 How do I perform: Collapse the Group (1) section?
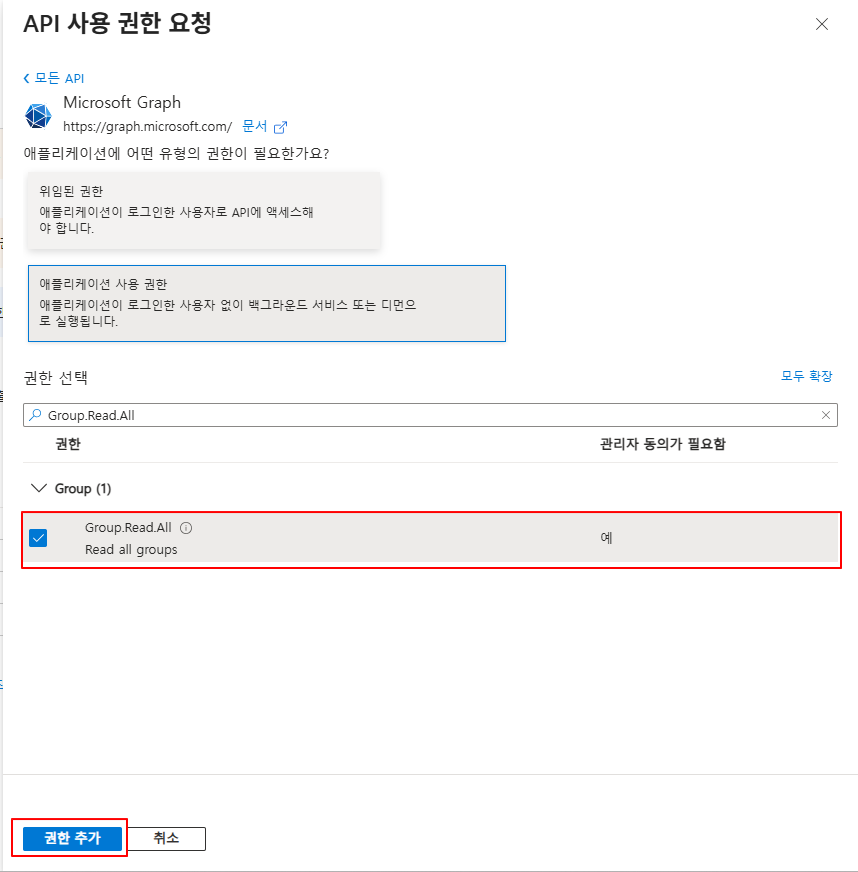[38, 488]
